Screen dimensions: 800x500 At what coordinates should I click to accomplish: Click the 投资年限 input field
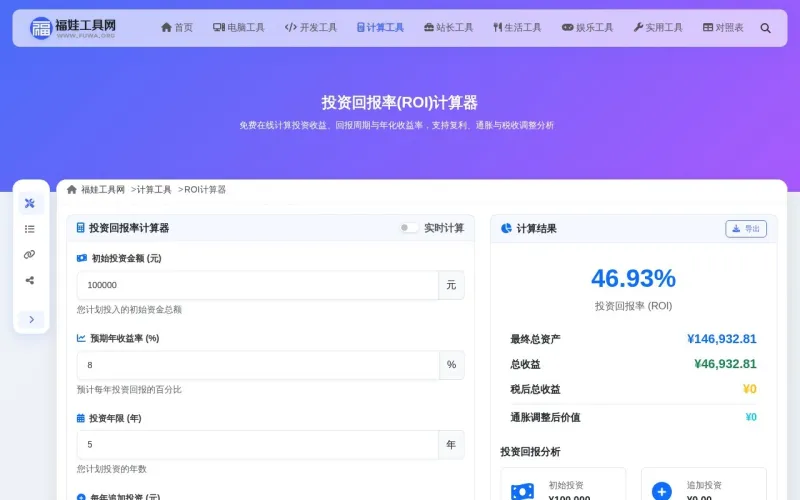click(258, 445)
